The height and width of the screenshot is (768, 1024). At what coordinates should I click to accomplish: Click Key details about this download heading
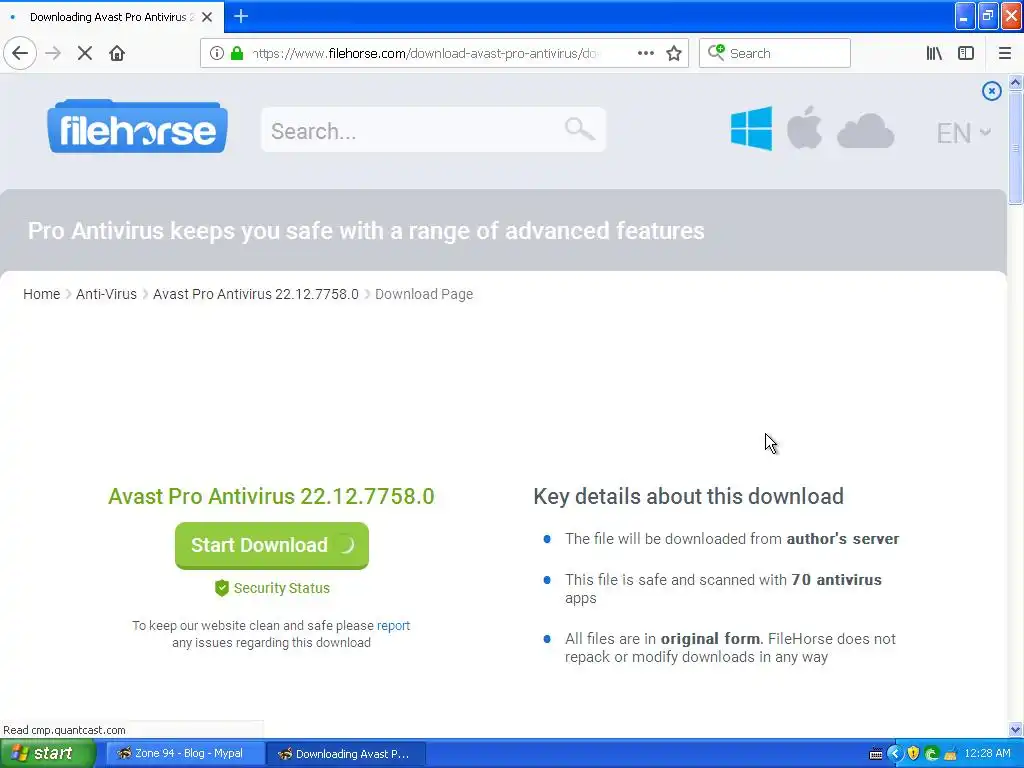tap(688, 496)
